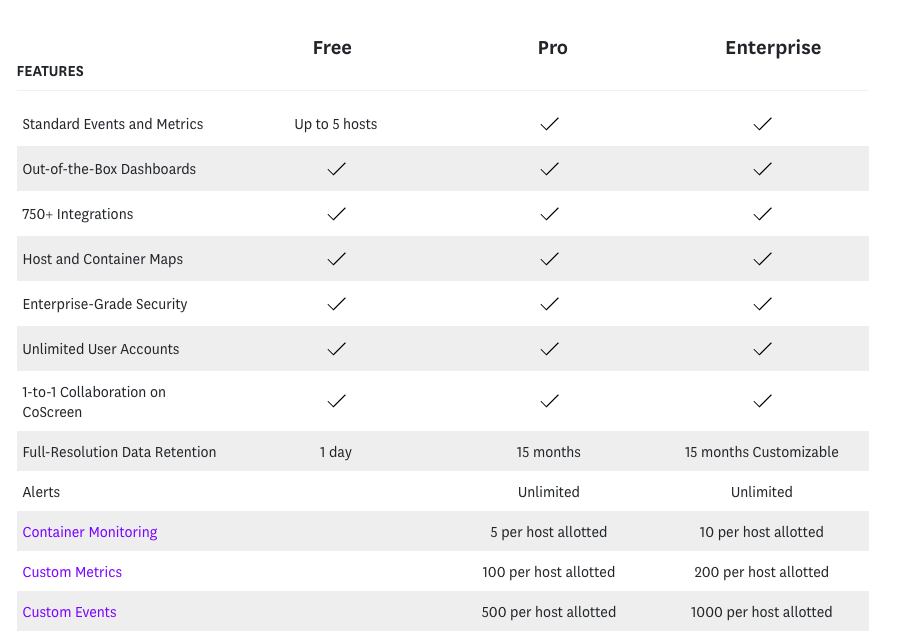The height and width of the screenshot is (638, 907).
Task: Click the Free checkmark for Unlimited User Accounts
Action: pos(337,349)
